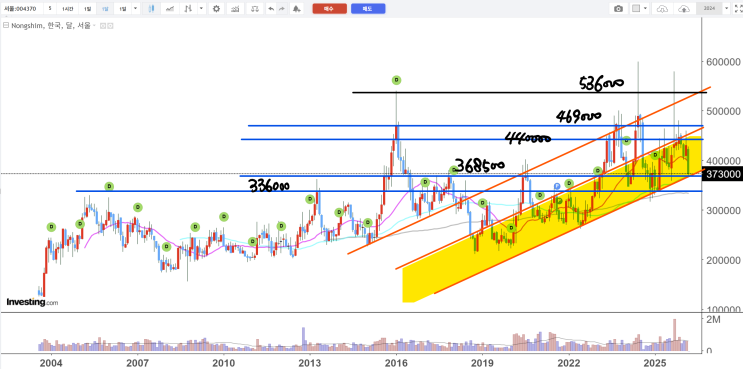Expand the dropdown next to 2024
This screenshot has width=743, height=369.
[725, 9]
